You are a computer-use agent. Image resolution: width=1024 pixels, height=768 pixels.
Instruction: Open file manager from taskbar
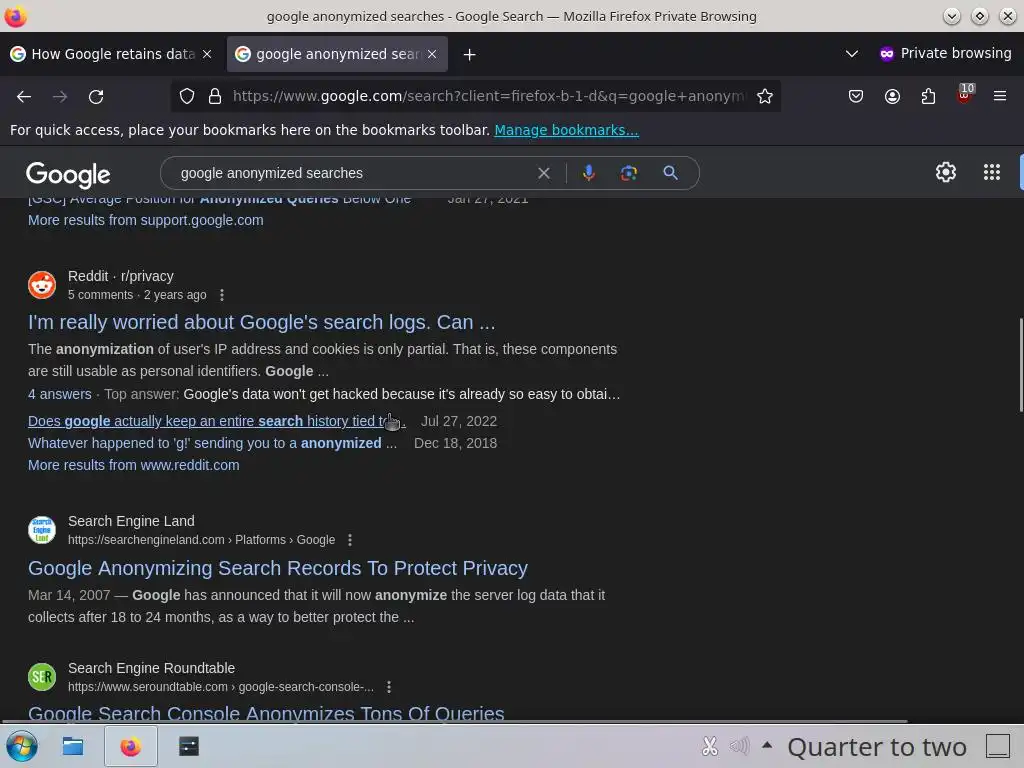(x=72, y=746)
